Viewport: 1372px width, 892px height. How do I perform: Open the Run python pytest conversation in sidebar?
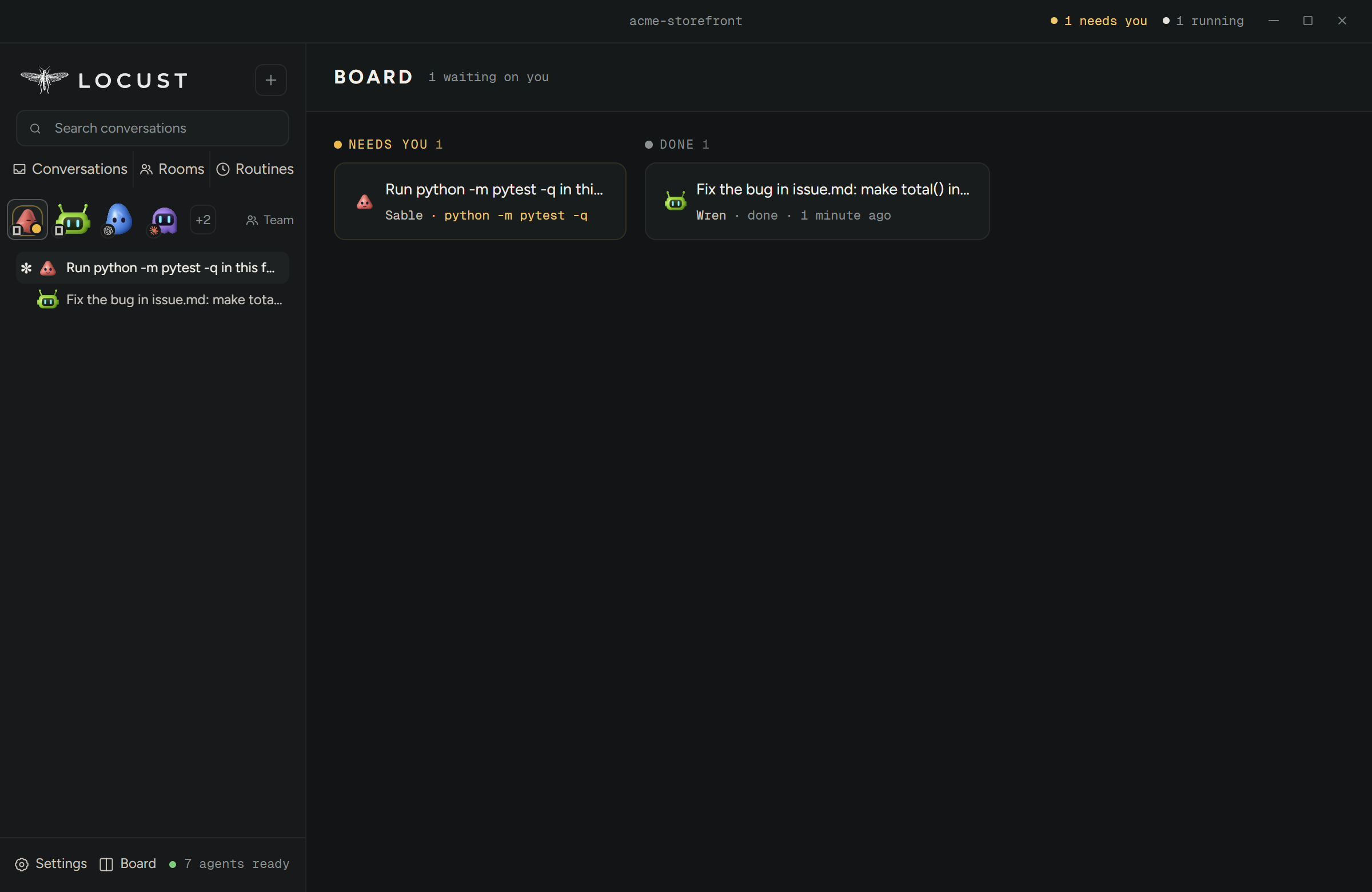[x=153, y=268]
